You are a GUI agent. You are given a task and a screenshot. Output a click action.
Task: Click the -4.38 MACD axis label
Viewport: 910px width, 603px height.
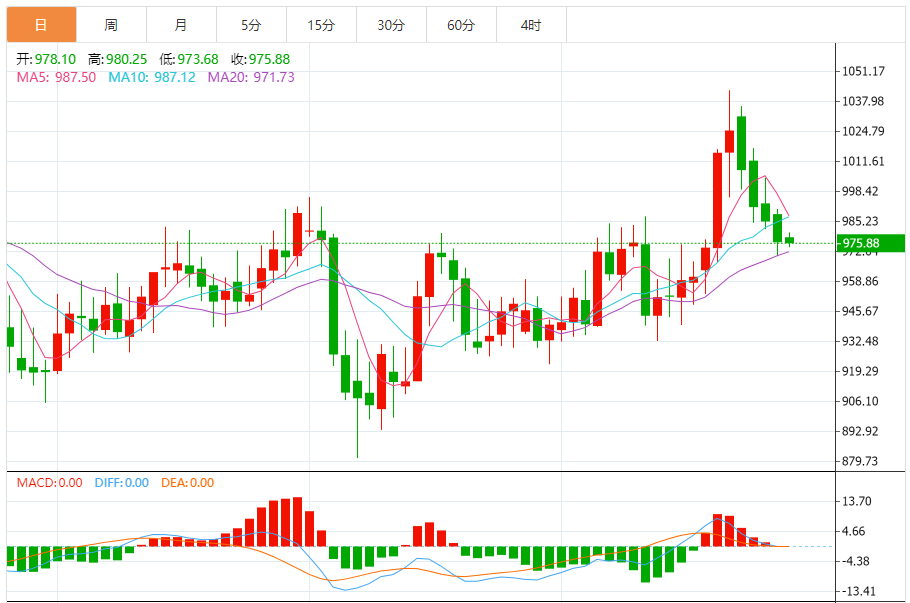click(857, 561)
